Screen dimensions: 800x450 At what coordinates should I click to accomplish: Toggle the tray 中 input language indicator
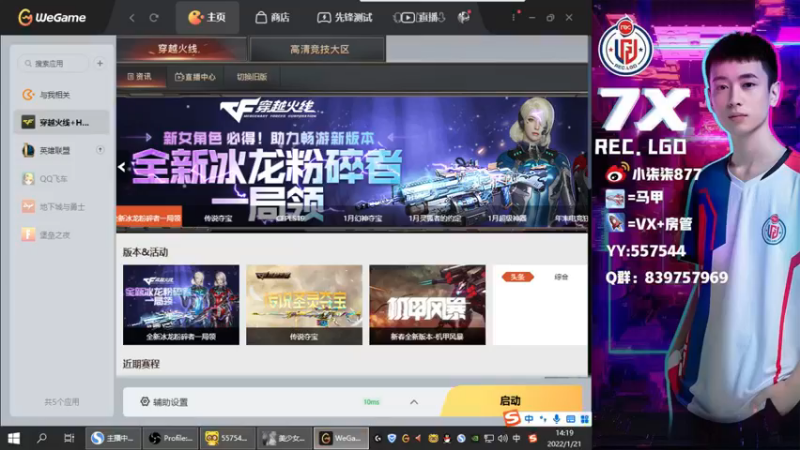pos(516,438)
